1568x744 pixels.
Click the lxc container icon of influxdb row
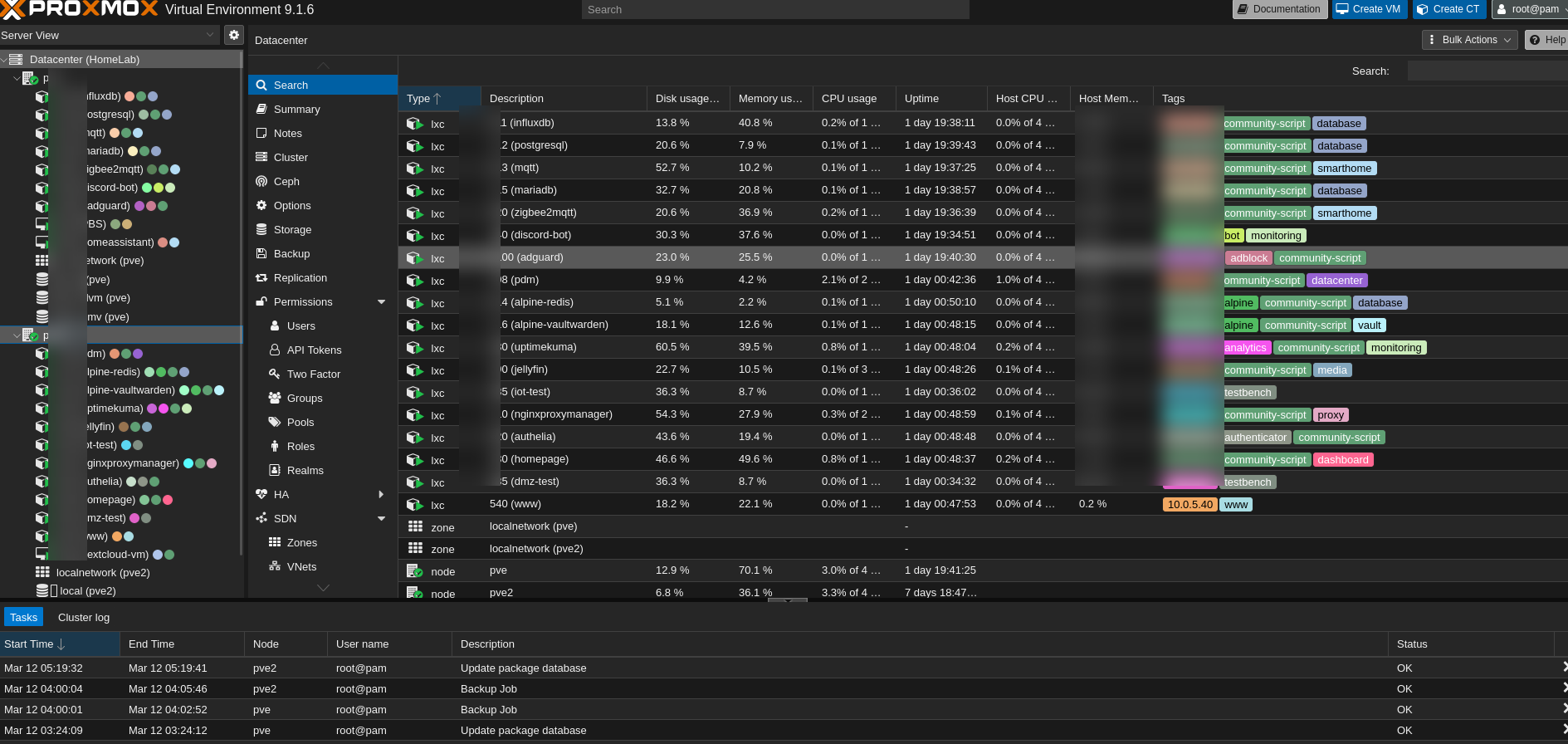coord(414,124)
